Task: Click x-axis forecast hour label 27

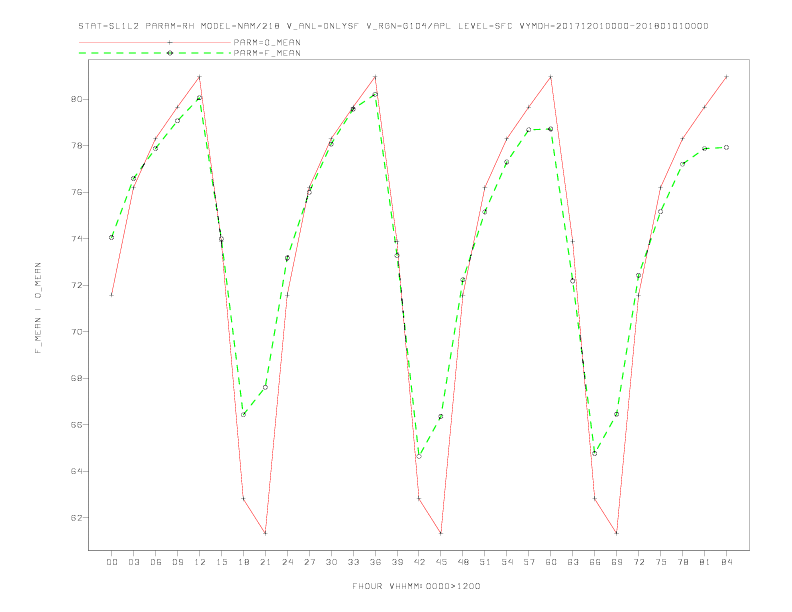Action: pyautogui.click(x=310, y=562)
